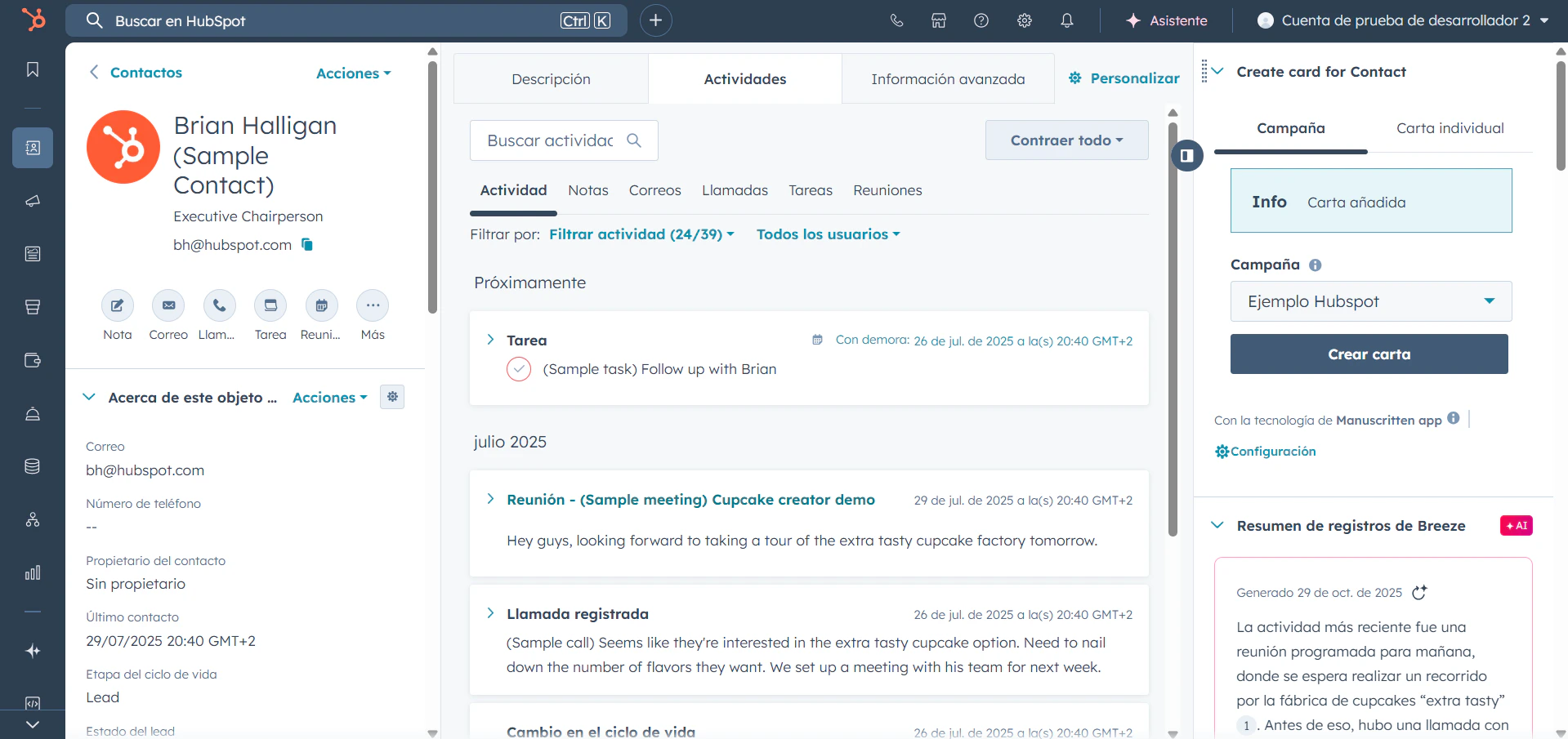Open the Notifications bell icon

(x=1067, y=20)
